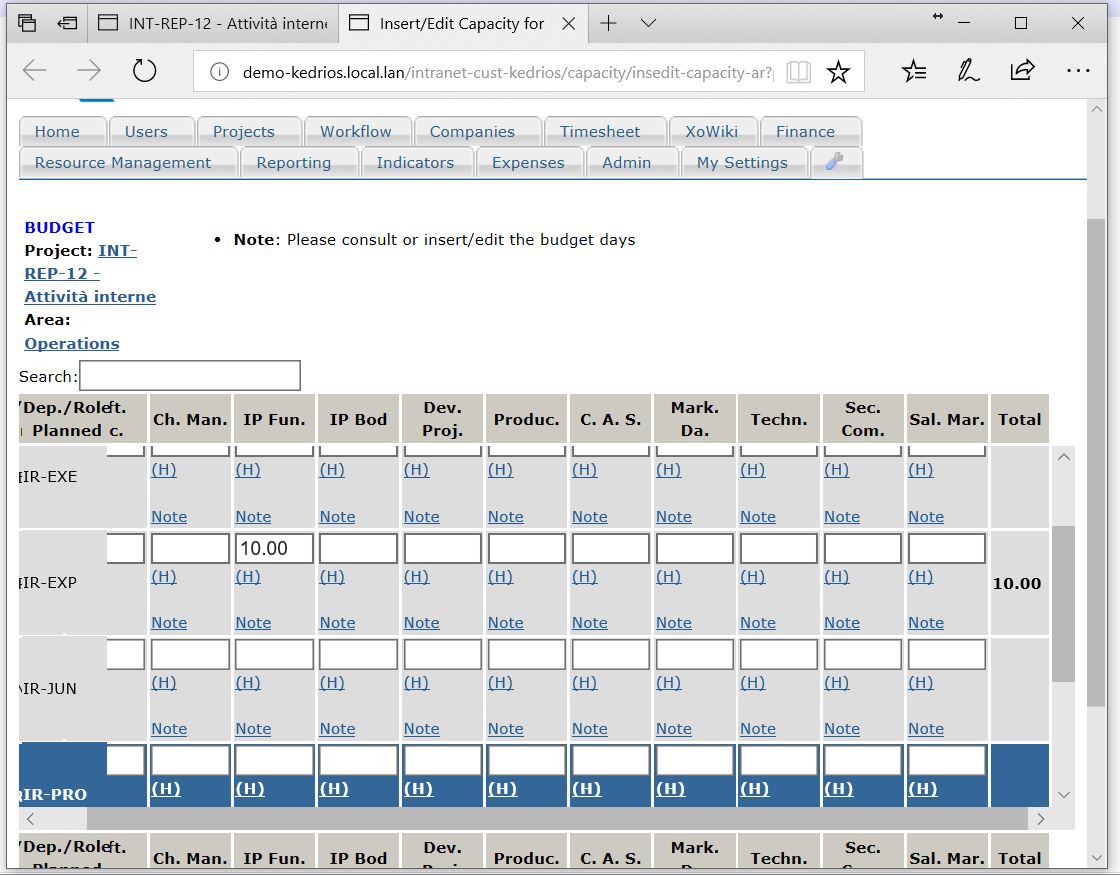Select the Admin tab
The height and width of the screenshot is (875, 1120).
(626, 163)
